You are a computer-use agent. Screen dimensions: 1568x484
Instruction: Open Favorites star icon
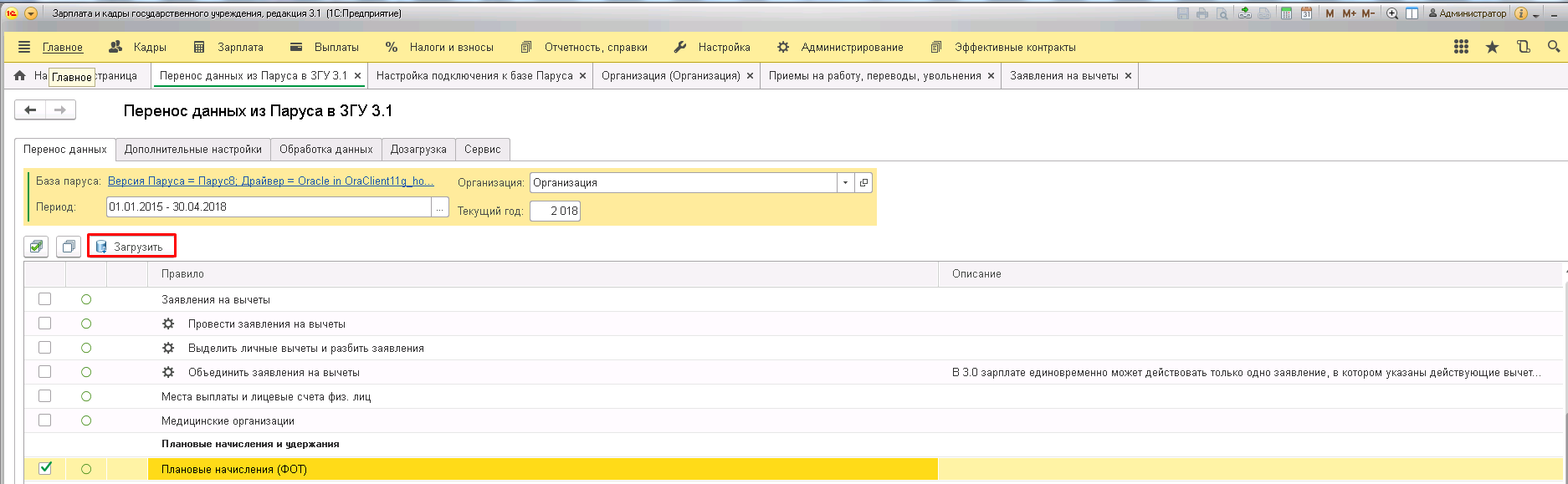pyautogui.click(x=1492, y=48)
